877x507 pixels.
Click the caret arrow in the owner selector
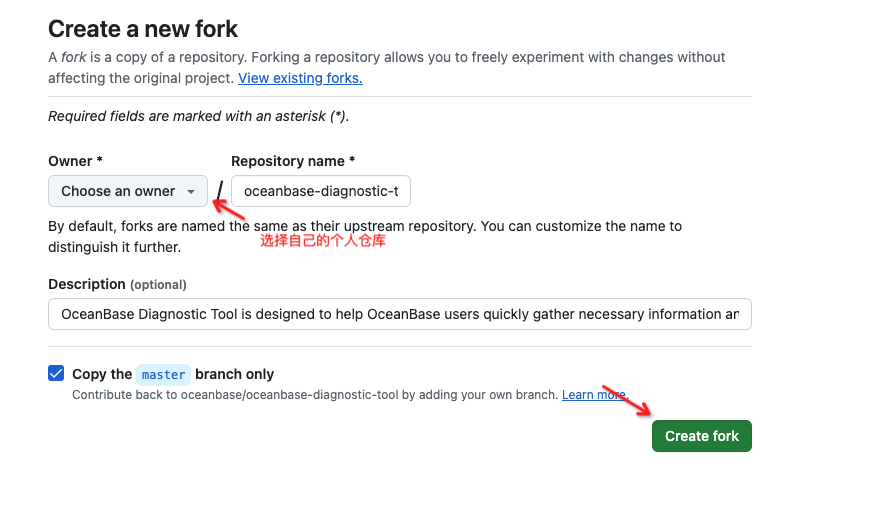[191, 191]
